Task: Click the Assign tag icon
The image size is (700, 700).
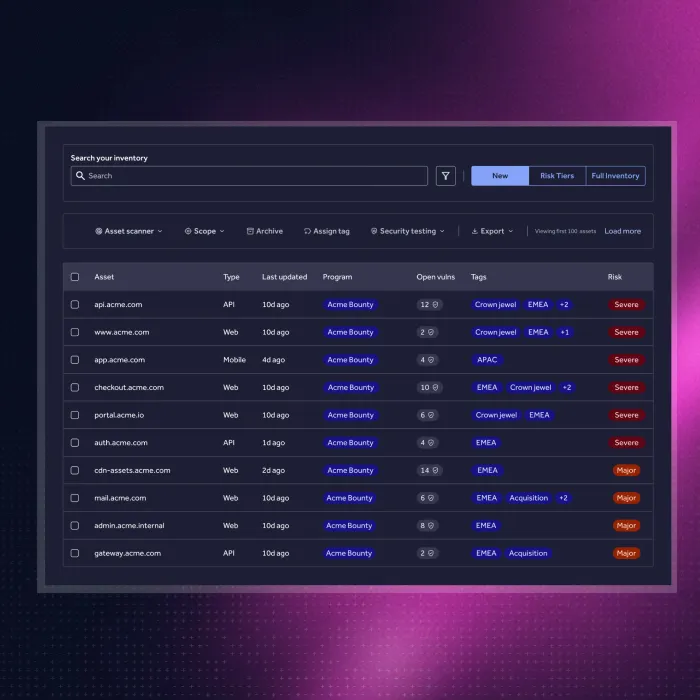Action: [308, 231]
